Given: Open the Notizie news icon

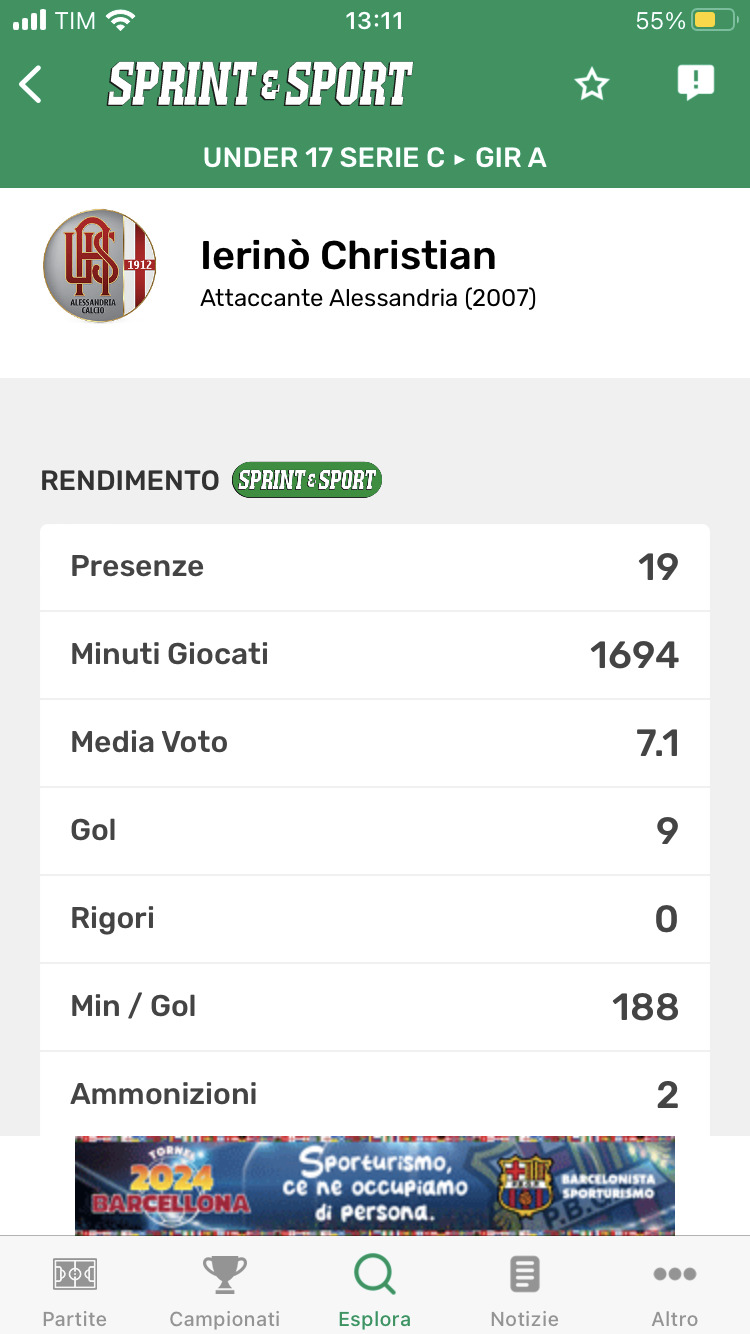Looking at the screenshot, I should tap(524, 1274).
